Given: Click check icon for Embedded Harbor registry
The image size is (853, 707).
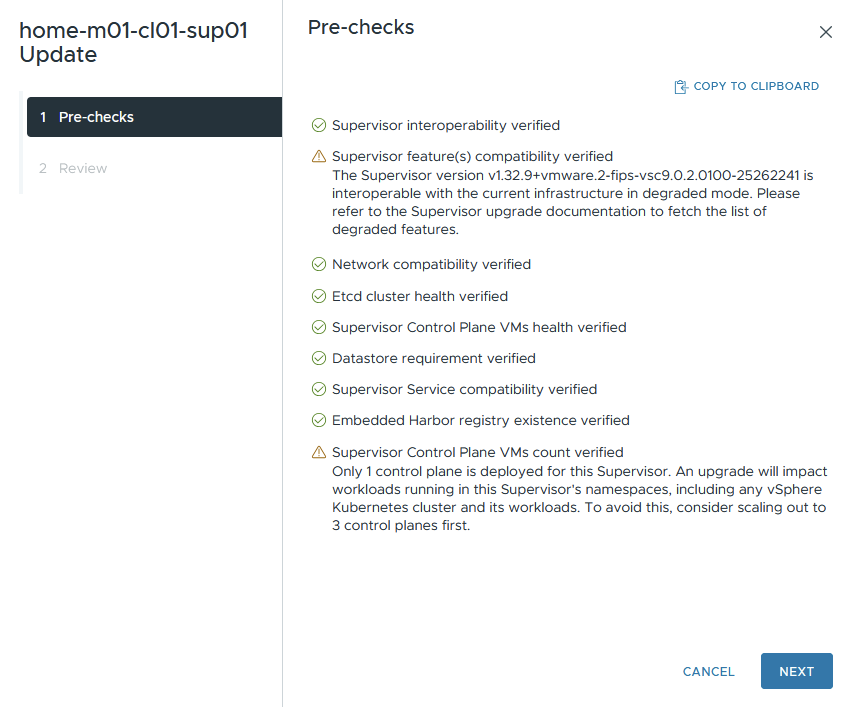Looking at the screenshot, I should [319, 420].
